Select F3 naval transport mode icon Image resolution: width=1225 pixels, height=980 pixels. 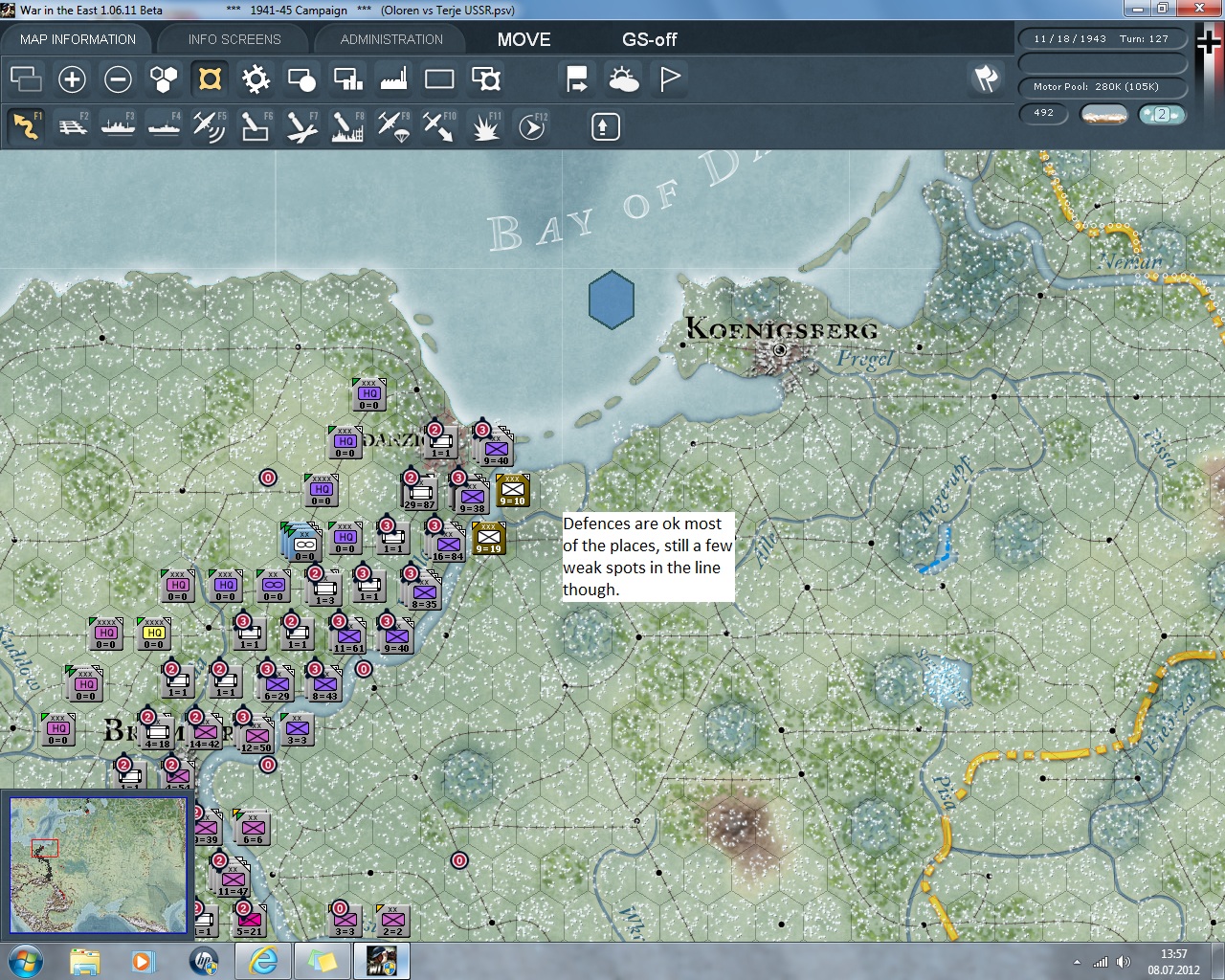118,125
